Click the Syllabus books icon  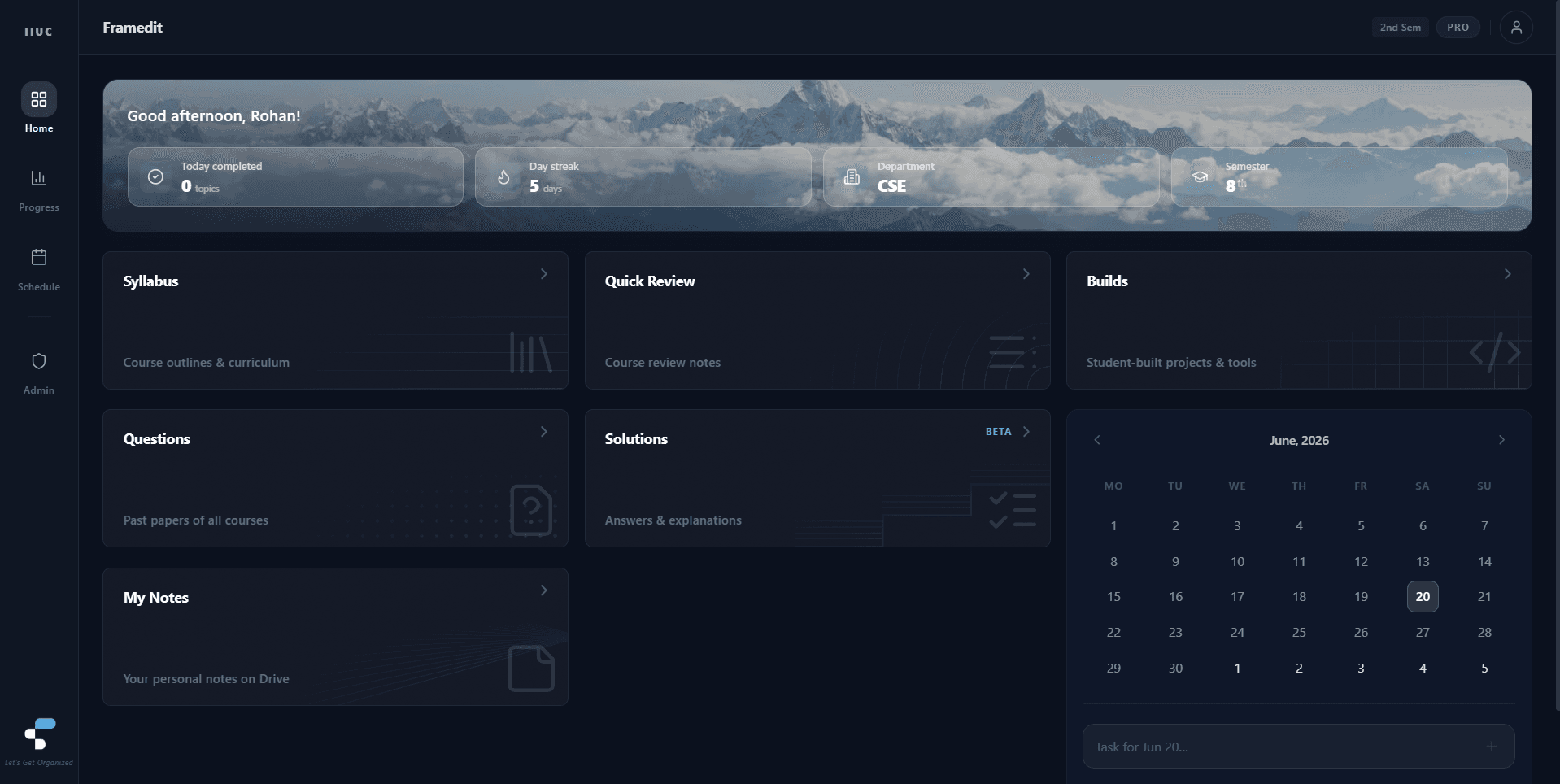(530, 352)
